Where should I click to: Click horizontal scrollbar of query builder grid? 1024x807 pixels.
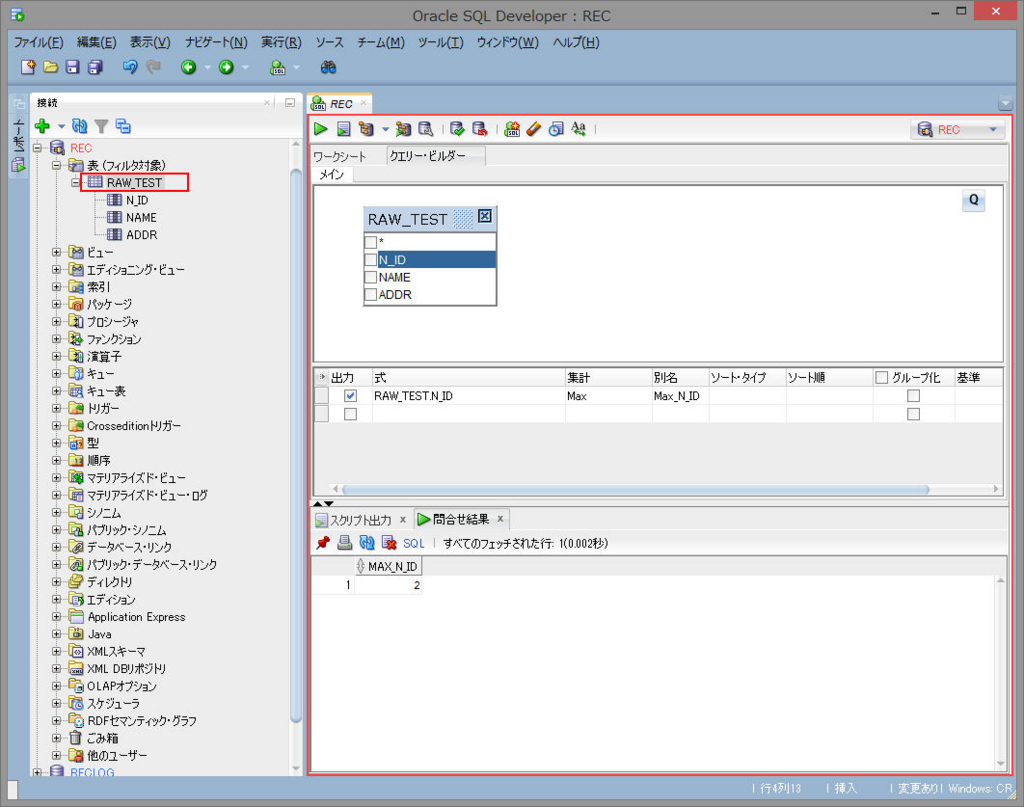(635, 489)
